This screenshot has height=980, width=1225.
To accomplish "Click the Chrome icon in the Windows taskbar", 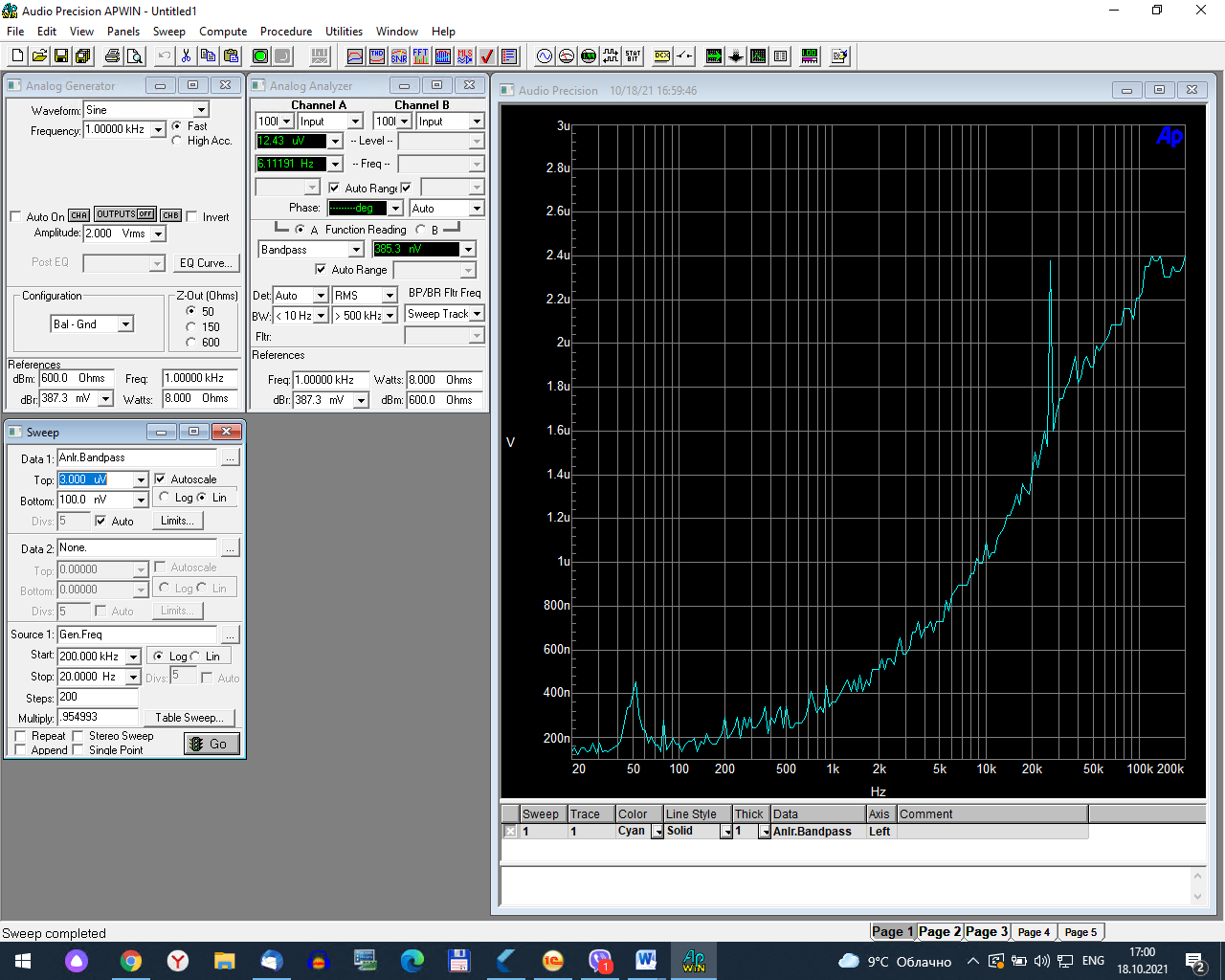I will point(131,960).
